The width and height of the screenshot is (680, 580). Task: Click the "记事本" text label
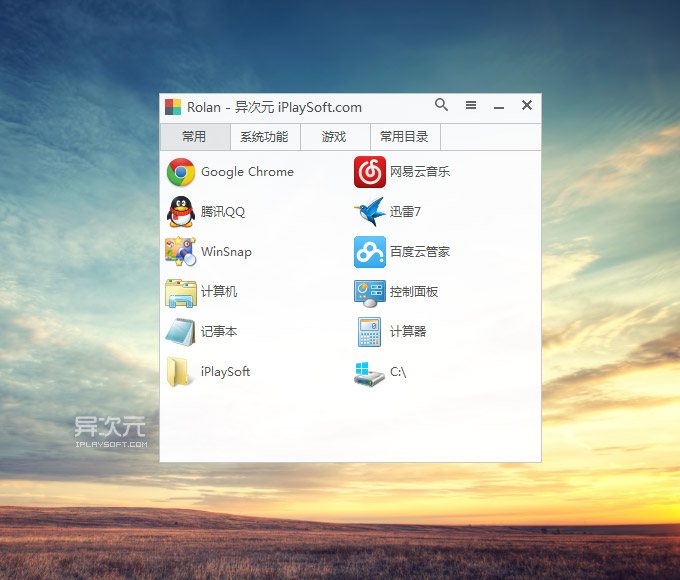pyautogui.click(x=219, y=331)
